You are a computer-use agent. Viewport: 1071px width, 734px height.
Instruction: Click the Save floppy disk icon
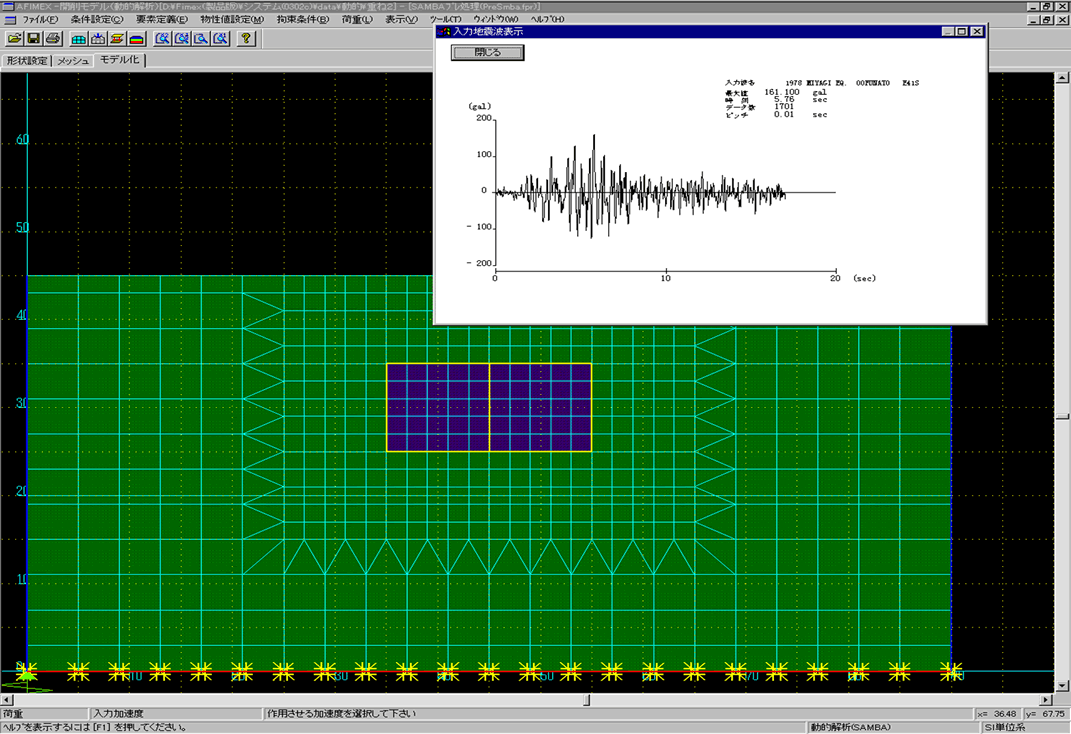[x=33, y=39]
